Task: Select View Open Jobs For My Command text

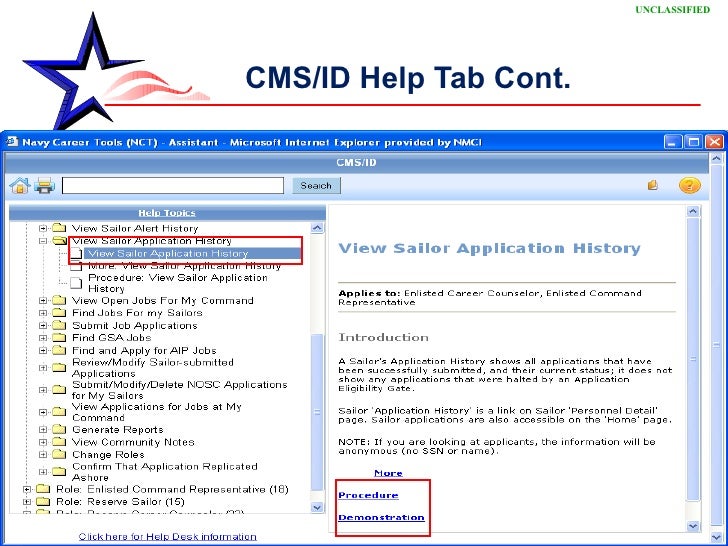Action: click(x=162, y=301)
